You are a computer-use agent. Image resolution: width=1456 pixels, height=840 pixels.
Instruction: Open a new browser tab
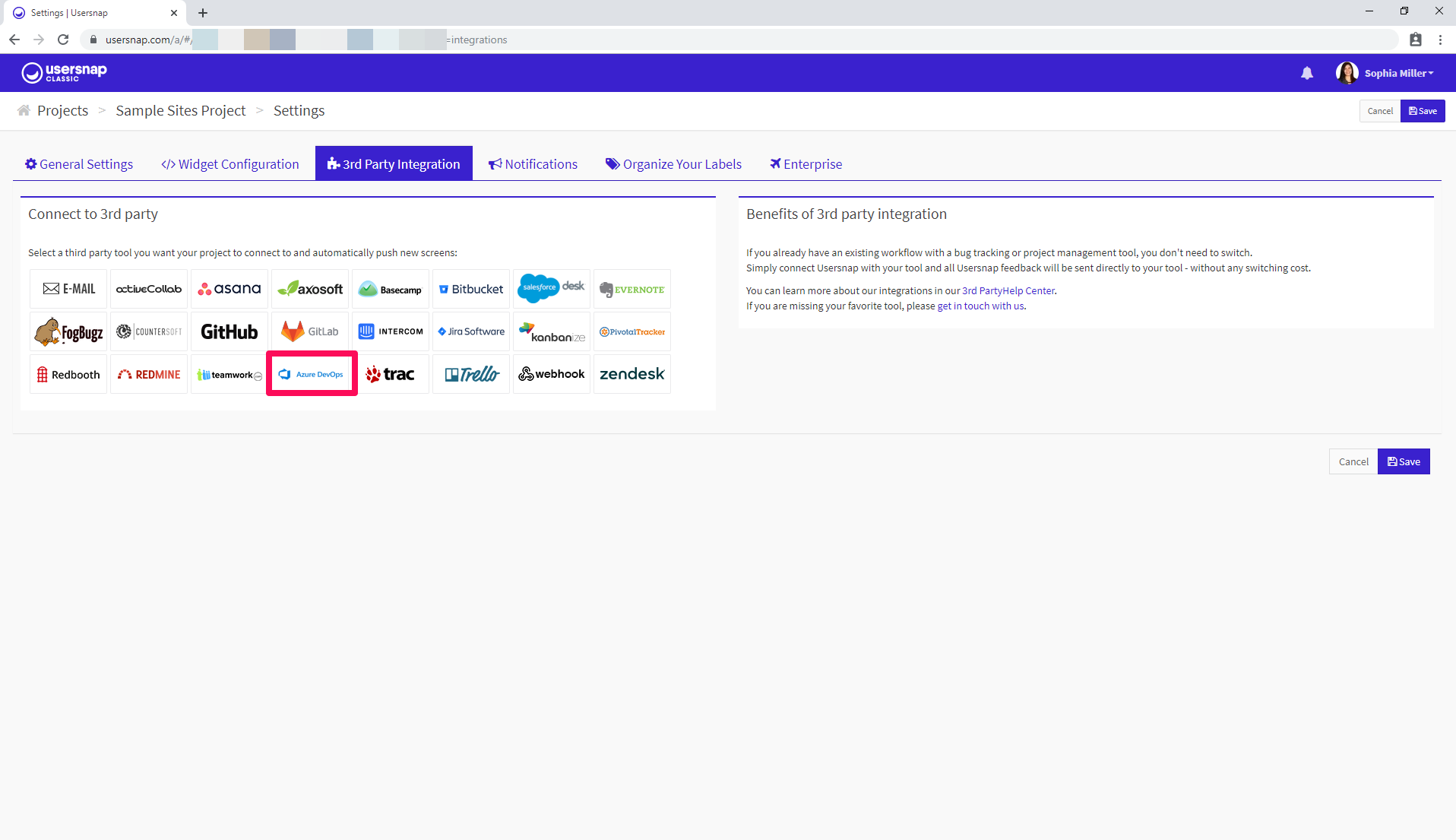pyautogui.click(x=203, y=13)
